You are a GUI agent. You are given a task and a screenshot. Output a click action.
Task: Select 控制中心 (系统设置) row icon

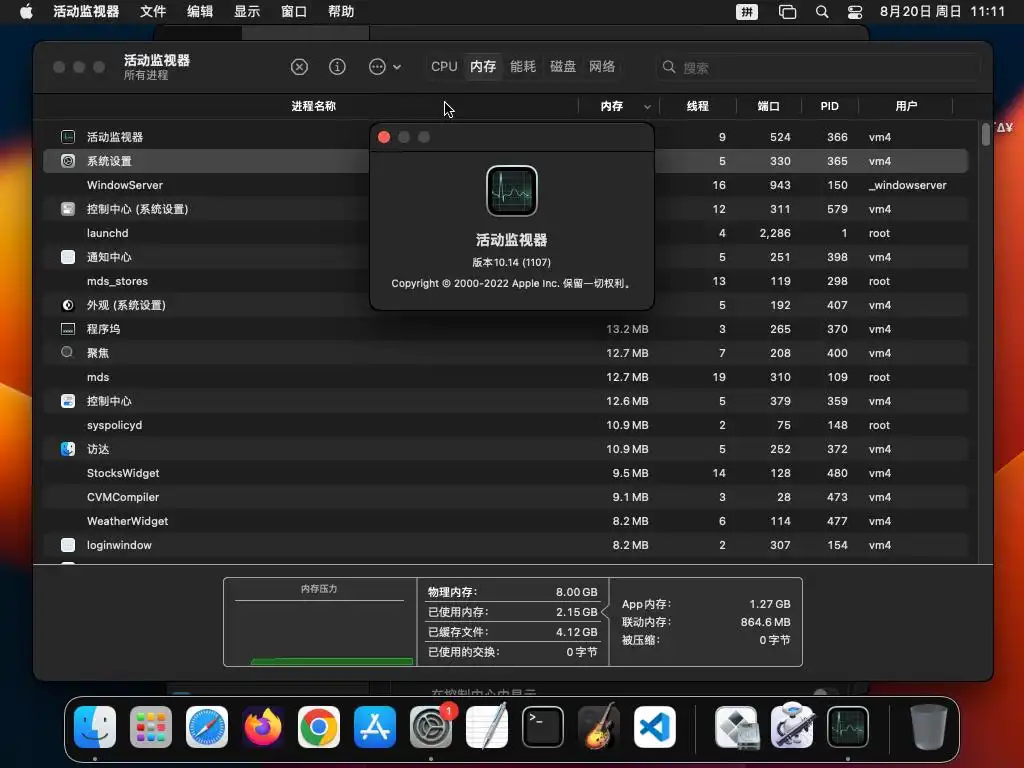pos(68,209)
